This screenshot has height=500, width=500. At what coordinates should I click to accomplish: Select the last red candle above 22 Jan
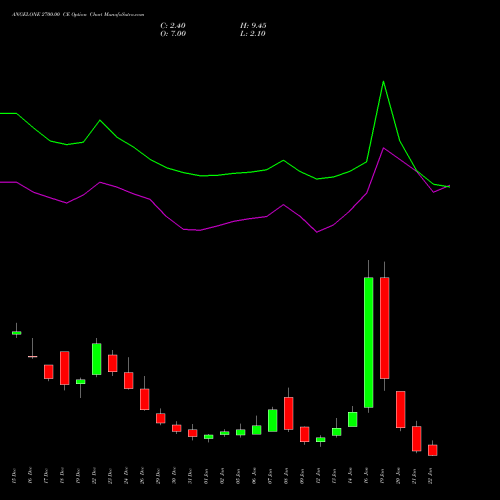pos(432,450)
